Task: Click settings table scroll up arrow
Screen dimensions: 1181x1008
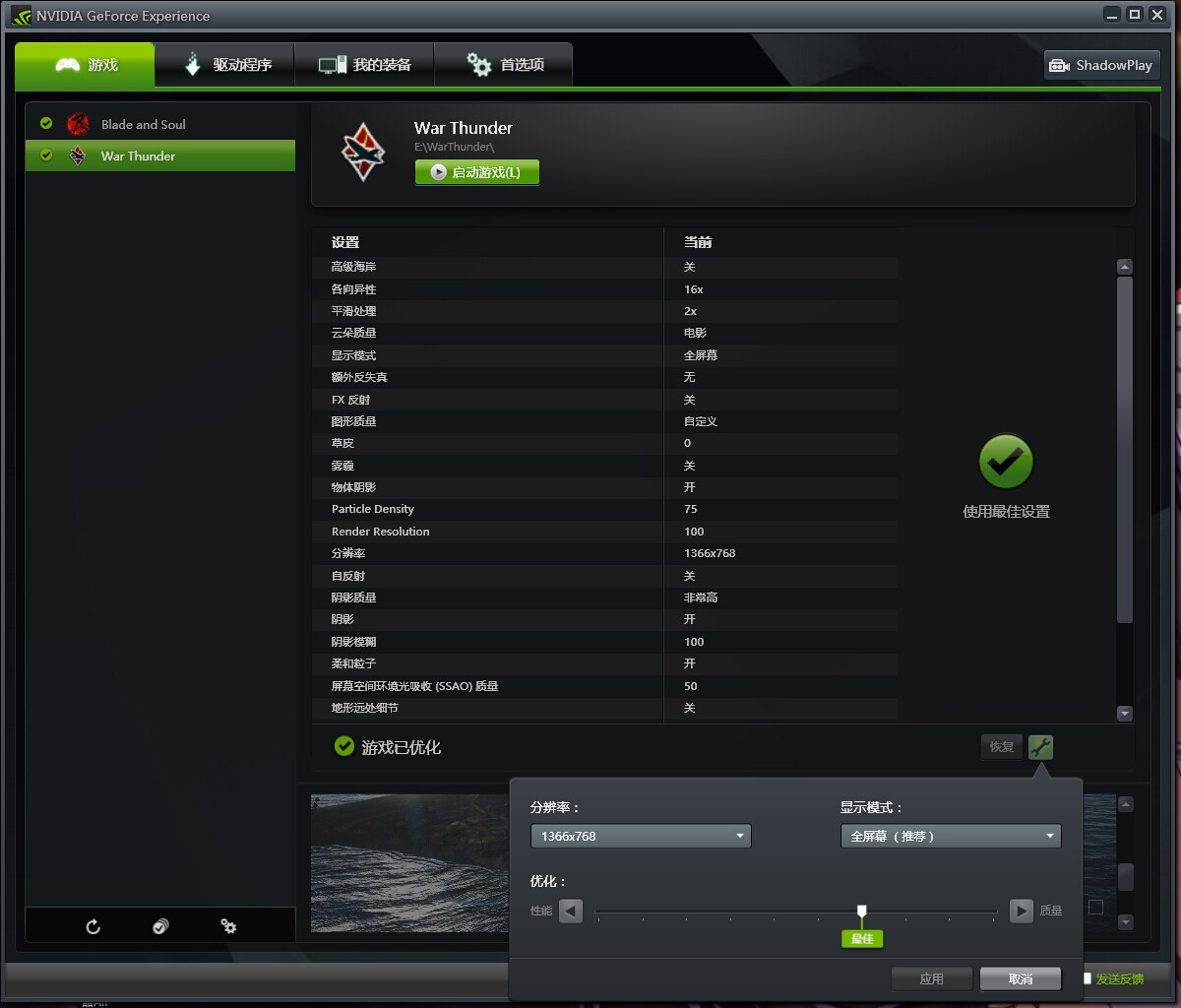Action: click(1125, 267)
